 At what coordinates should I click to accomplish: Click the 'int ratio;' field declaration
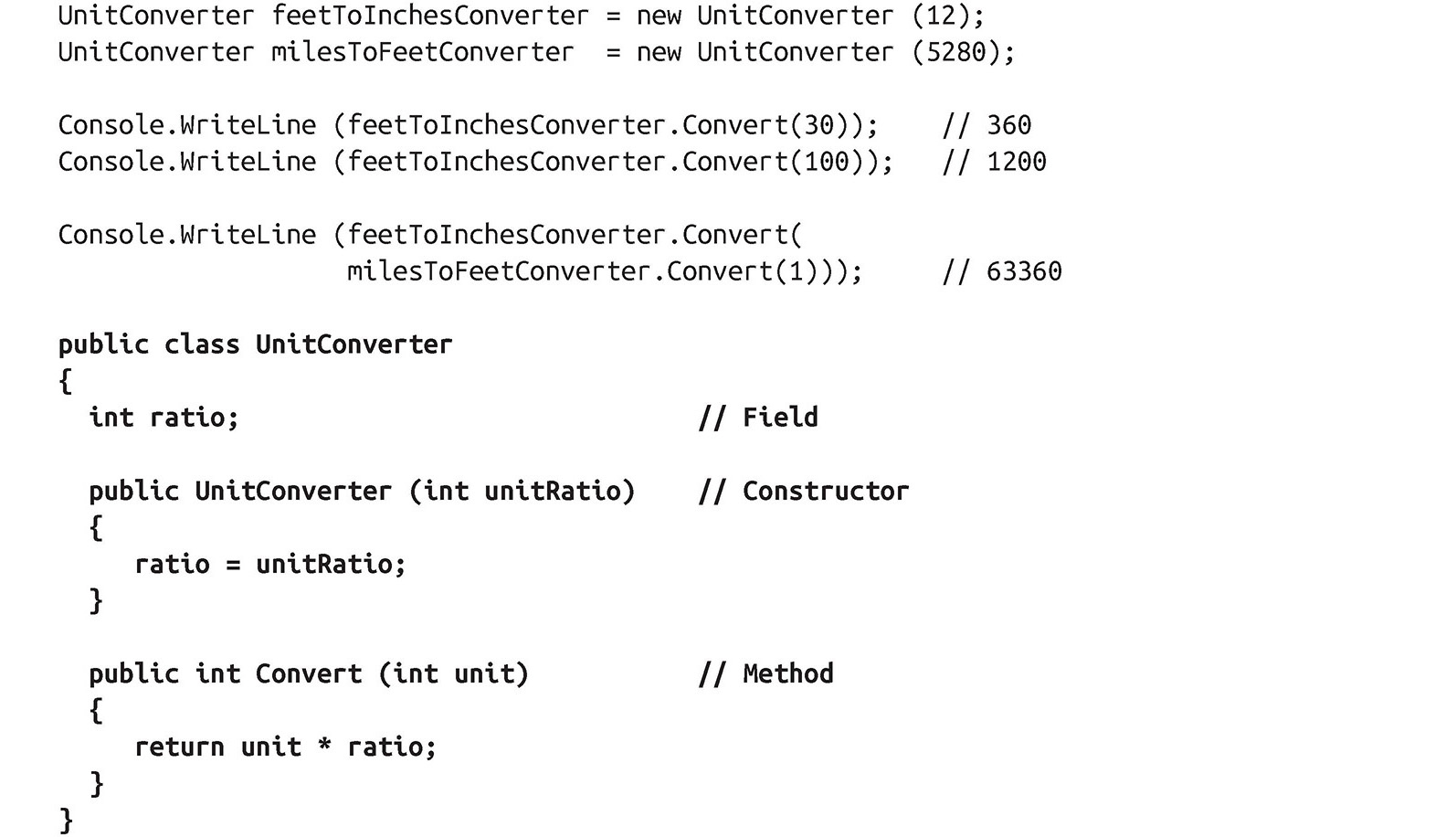click(164, 418)
